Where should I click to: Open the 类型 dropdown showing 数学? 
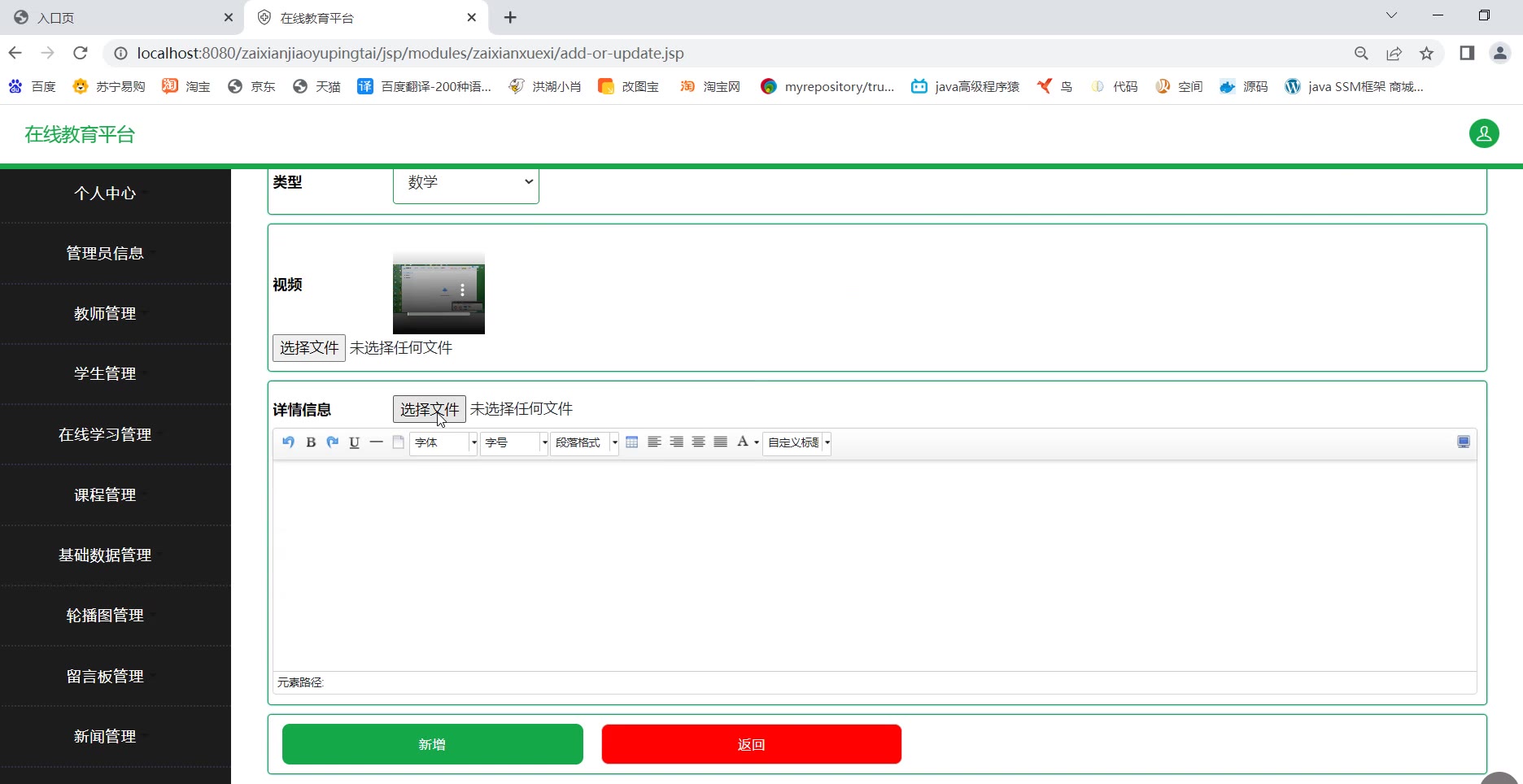(466, 183)
